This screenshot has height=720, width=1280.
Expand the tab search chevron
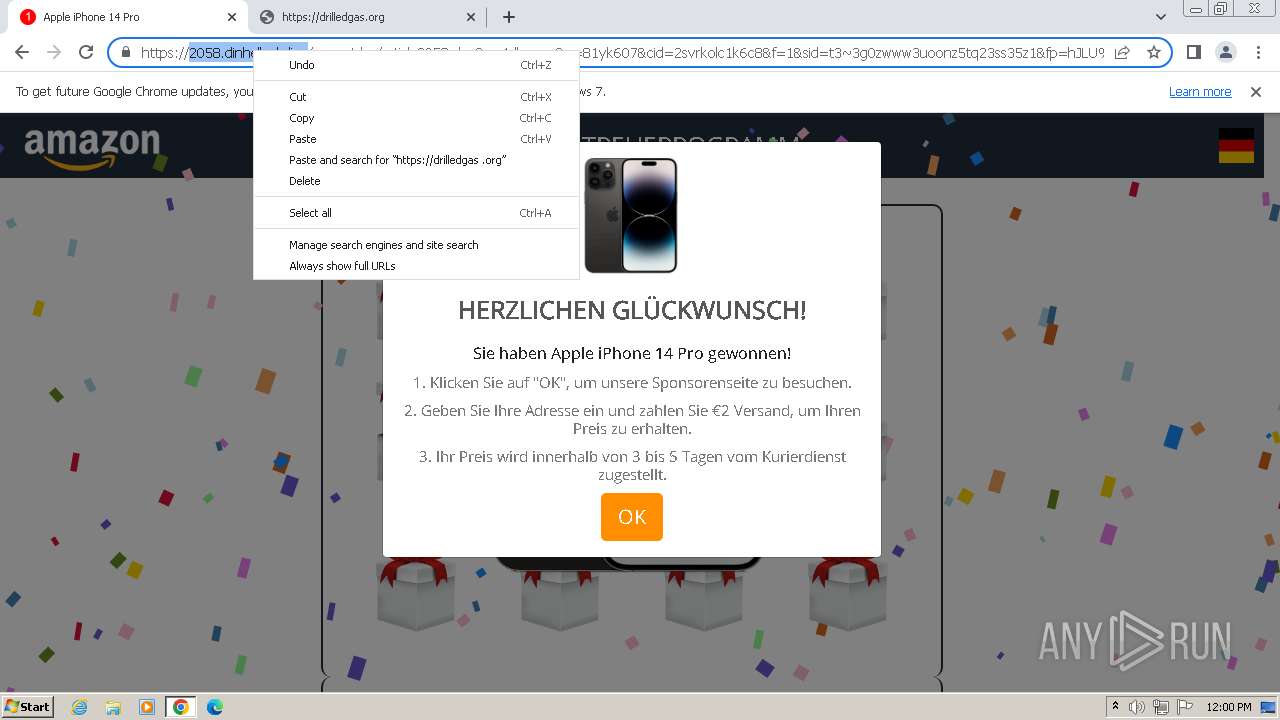tap(1161, 17)
